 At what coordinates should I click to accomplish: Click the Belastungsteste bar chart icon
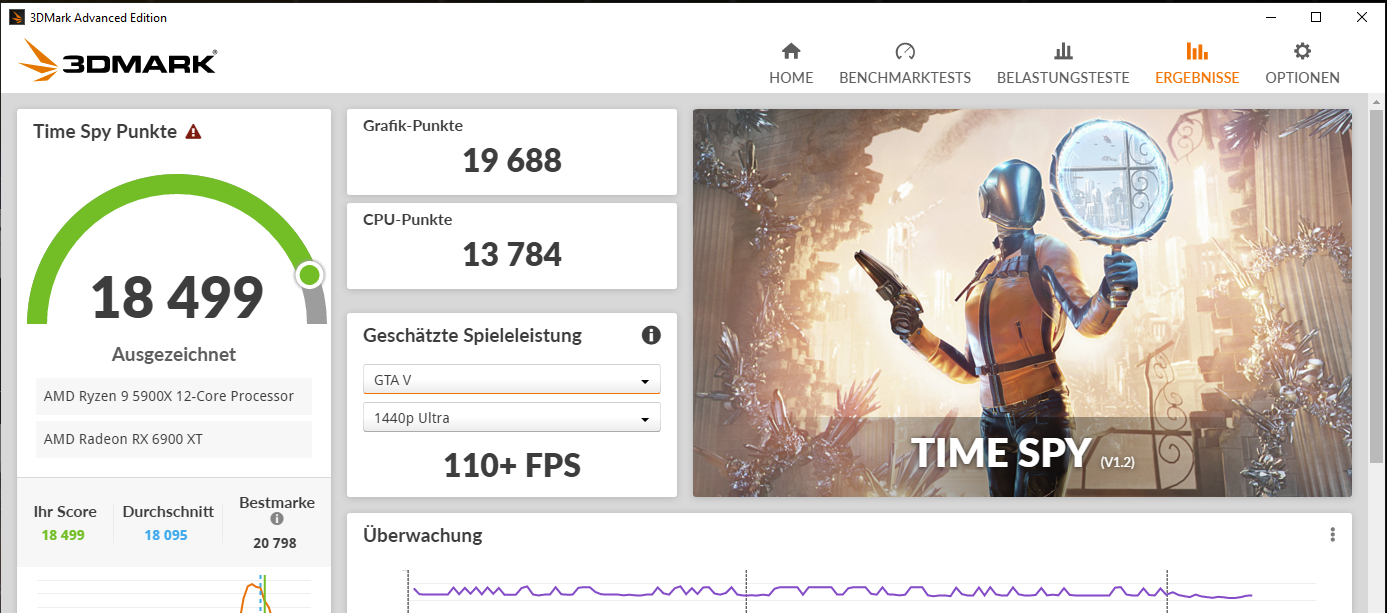point(1063,51)
